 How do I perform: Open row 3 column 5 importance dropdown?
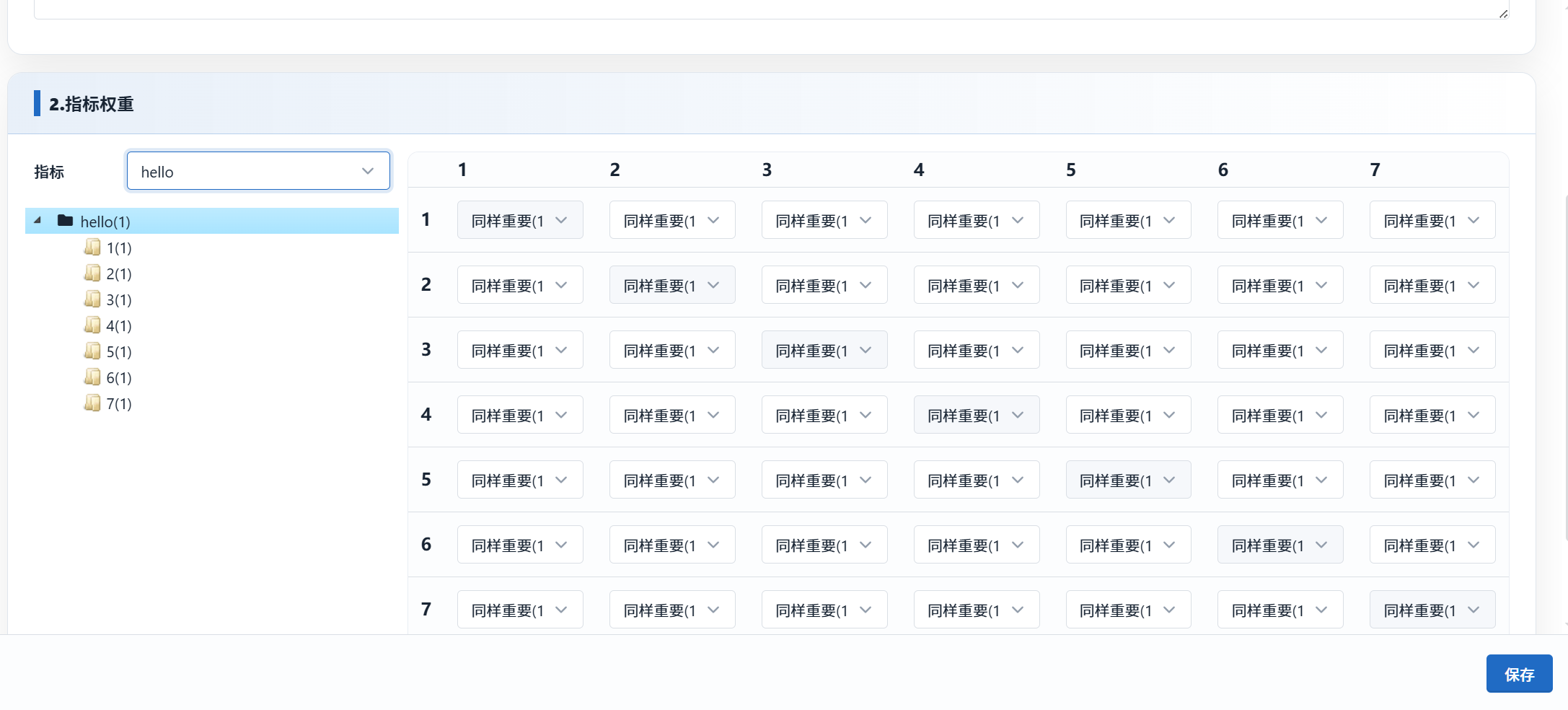(x=1128, y=350)
